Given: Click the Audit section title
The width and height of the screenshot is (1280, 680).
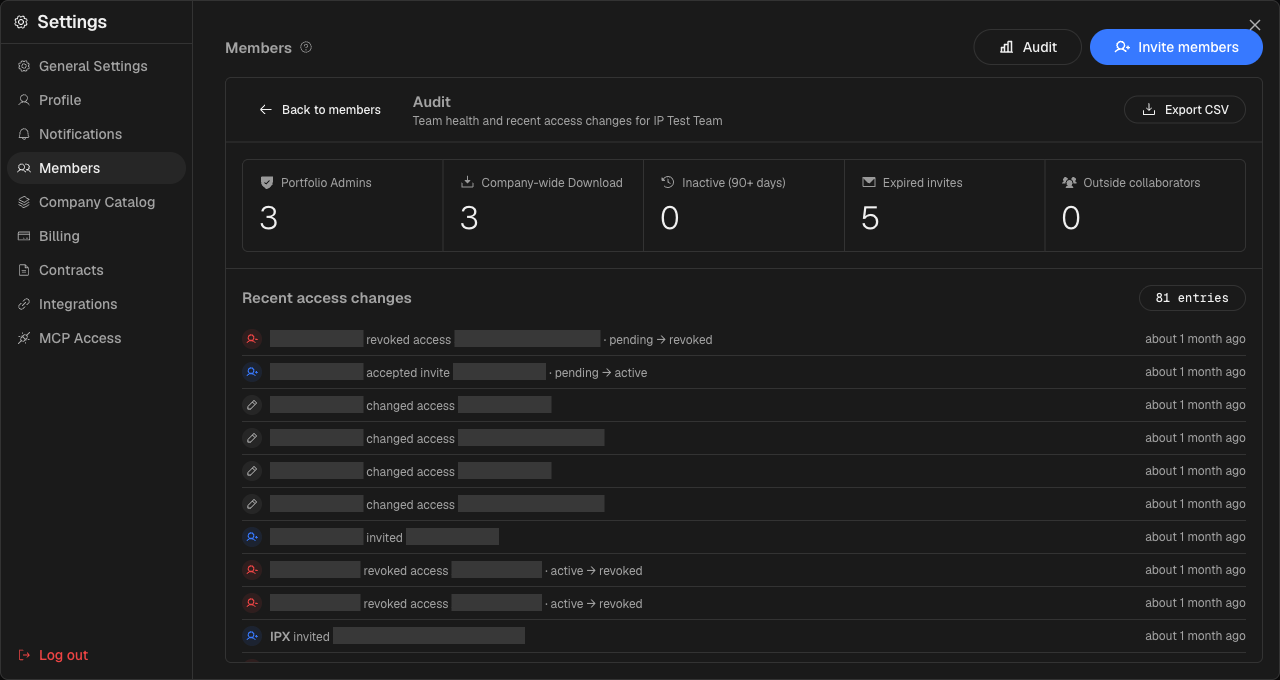Looking at the screenshot, I should (x=432, y=102).
